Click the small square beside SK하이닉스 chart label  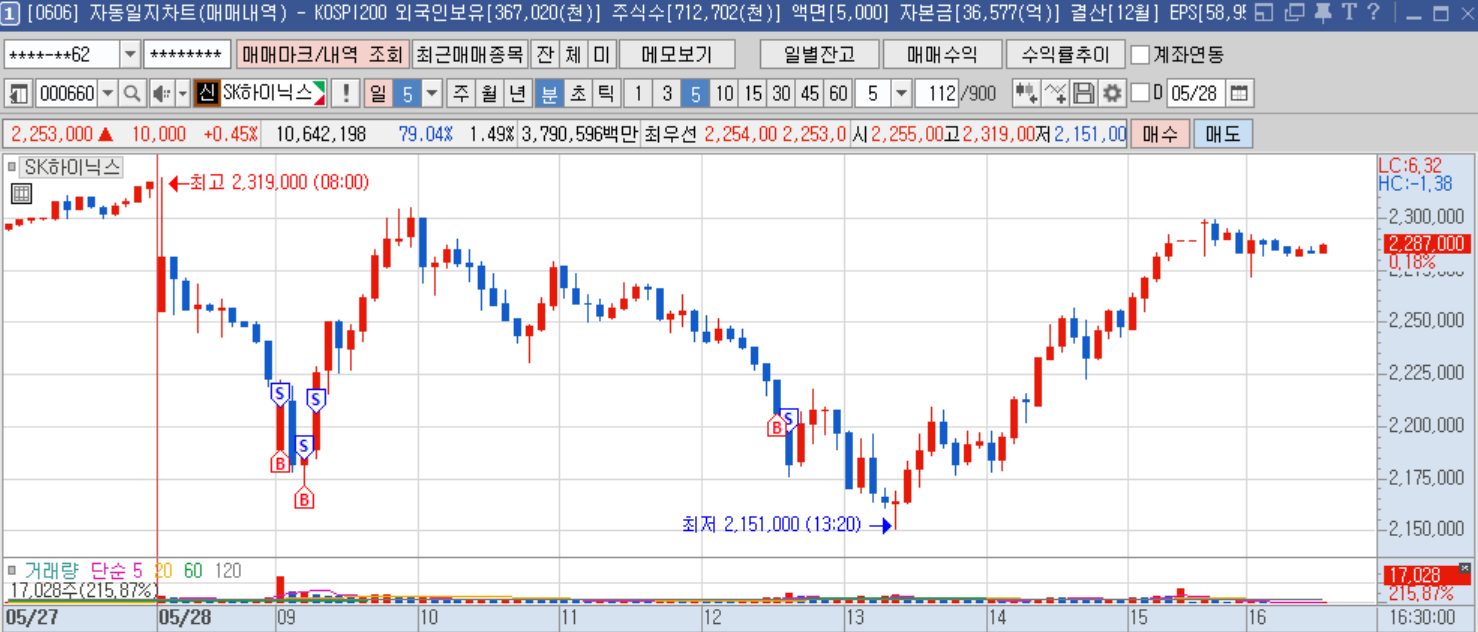click(11, 168)
